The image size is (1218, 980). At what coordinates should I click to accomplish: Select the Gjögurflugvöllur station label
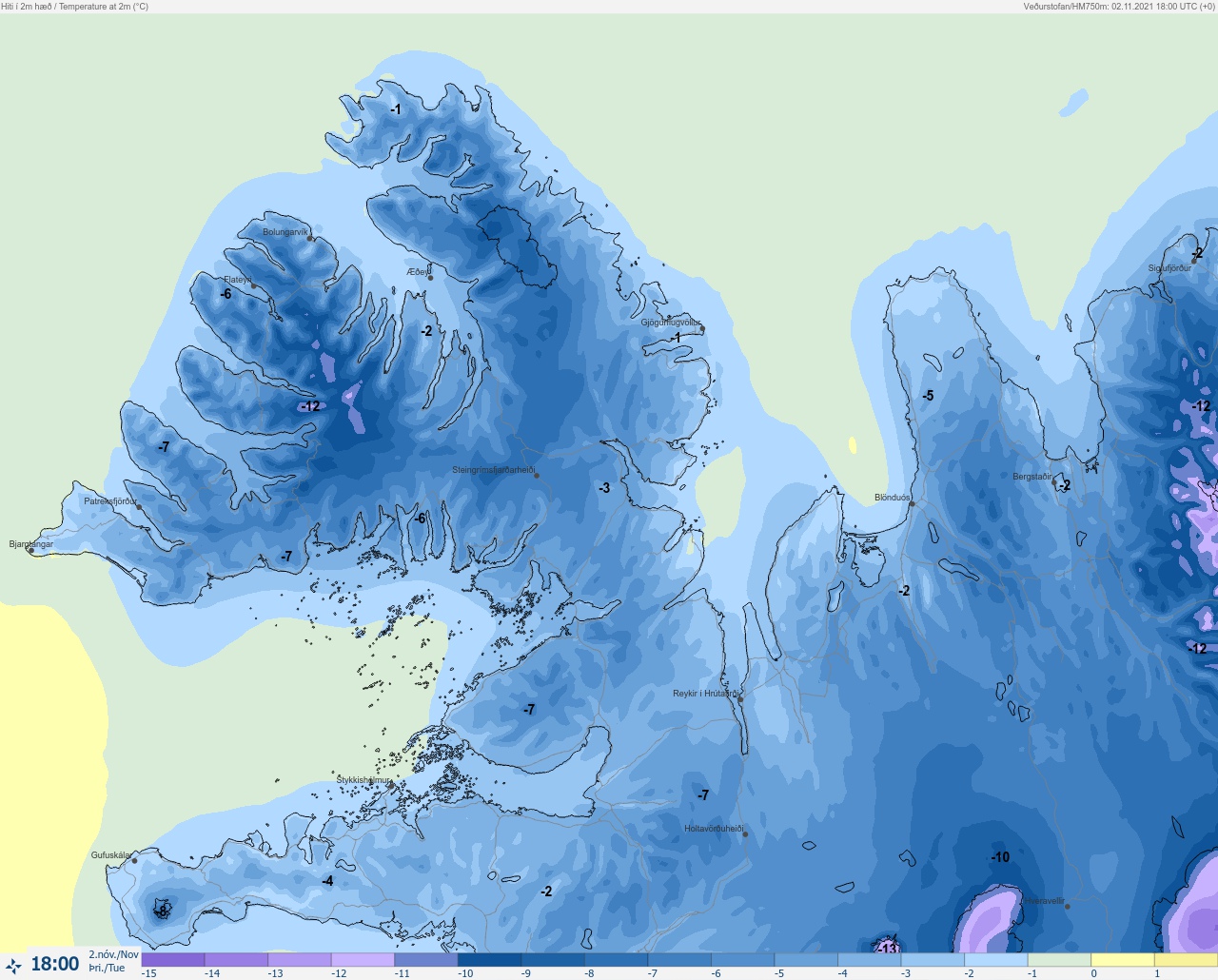(671, 323)
